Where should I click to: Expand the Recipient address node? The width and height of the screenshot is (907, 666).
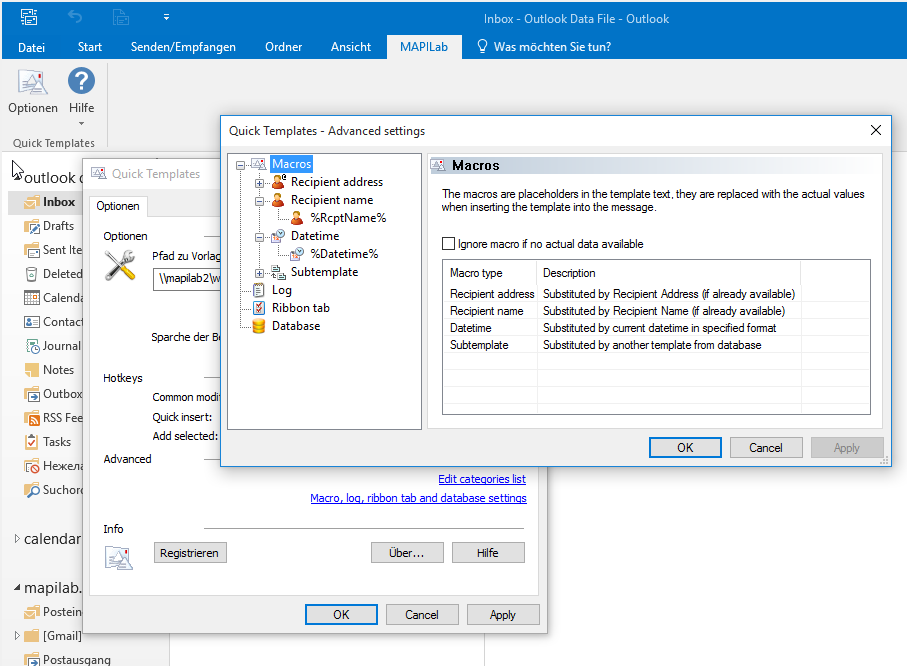point(259,183)
